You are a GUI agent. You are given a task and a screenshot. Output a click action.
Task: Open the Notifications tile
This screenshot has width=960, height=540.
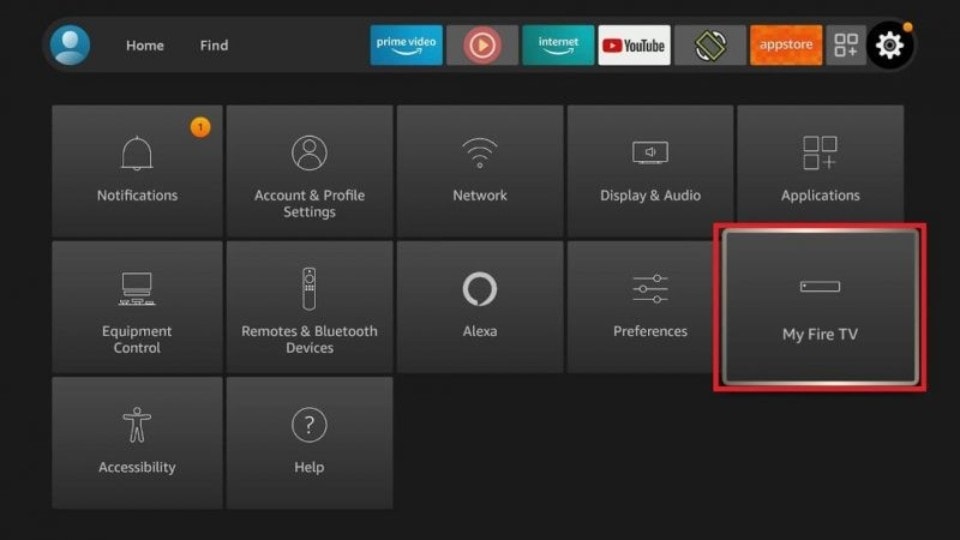pos(137,169)
